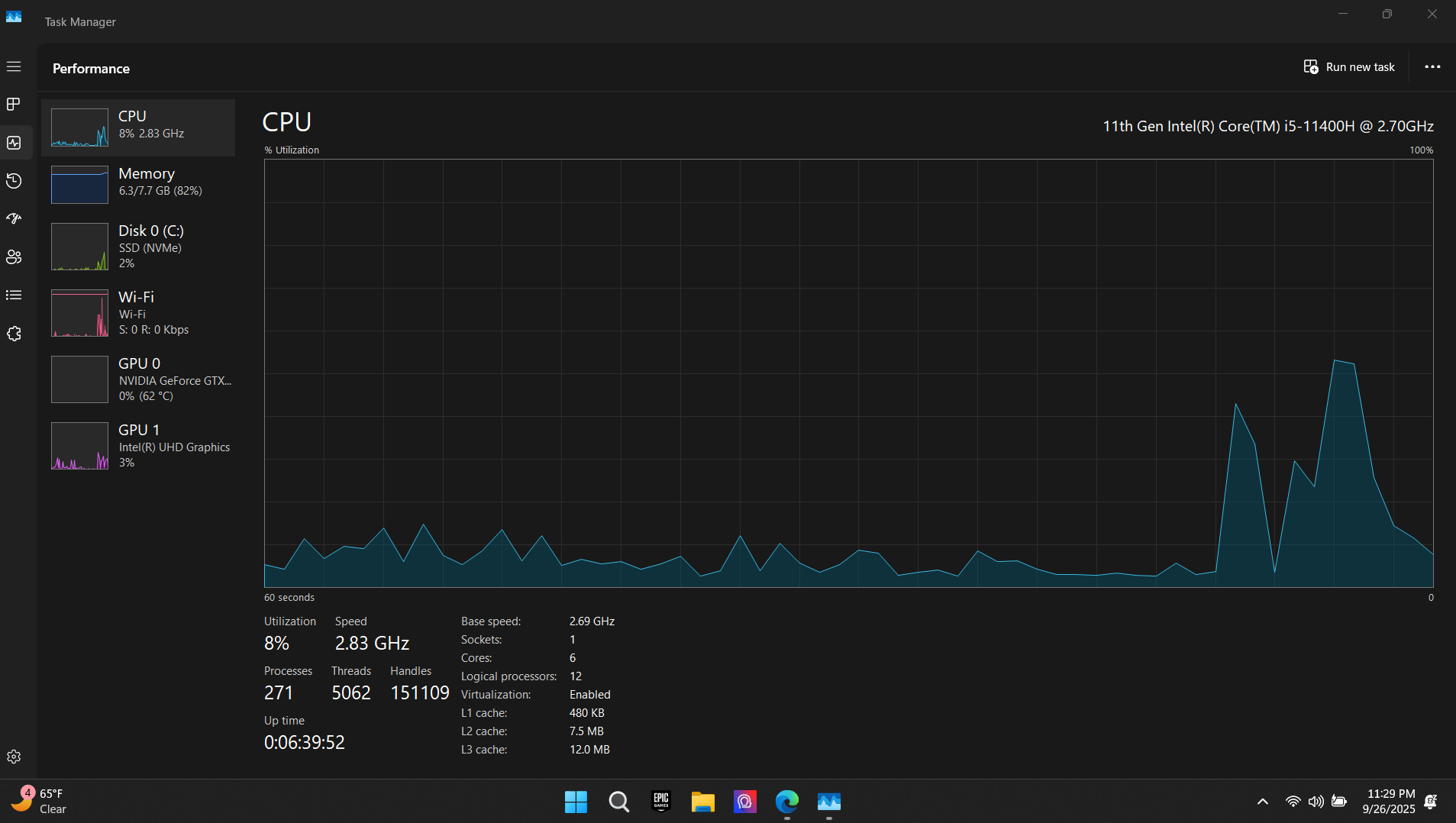Open the clock and date flyout
The height and width of the screenshot is (823, 1456).
pyautogui.click(x=1389, y=802)
